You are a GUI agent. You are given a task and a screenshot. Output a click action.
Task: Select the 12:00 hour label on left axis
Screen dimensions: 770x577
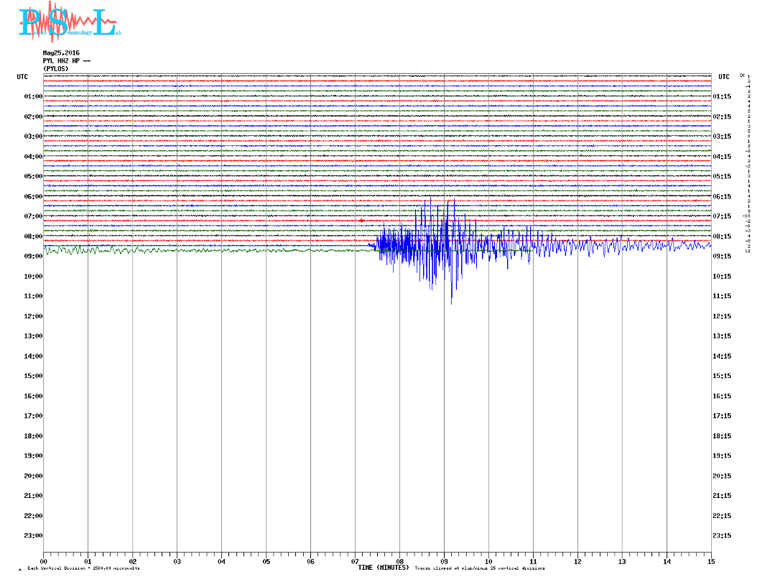click(x=32, y=317)
